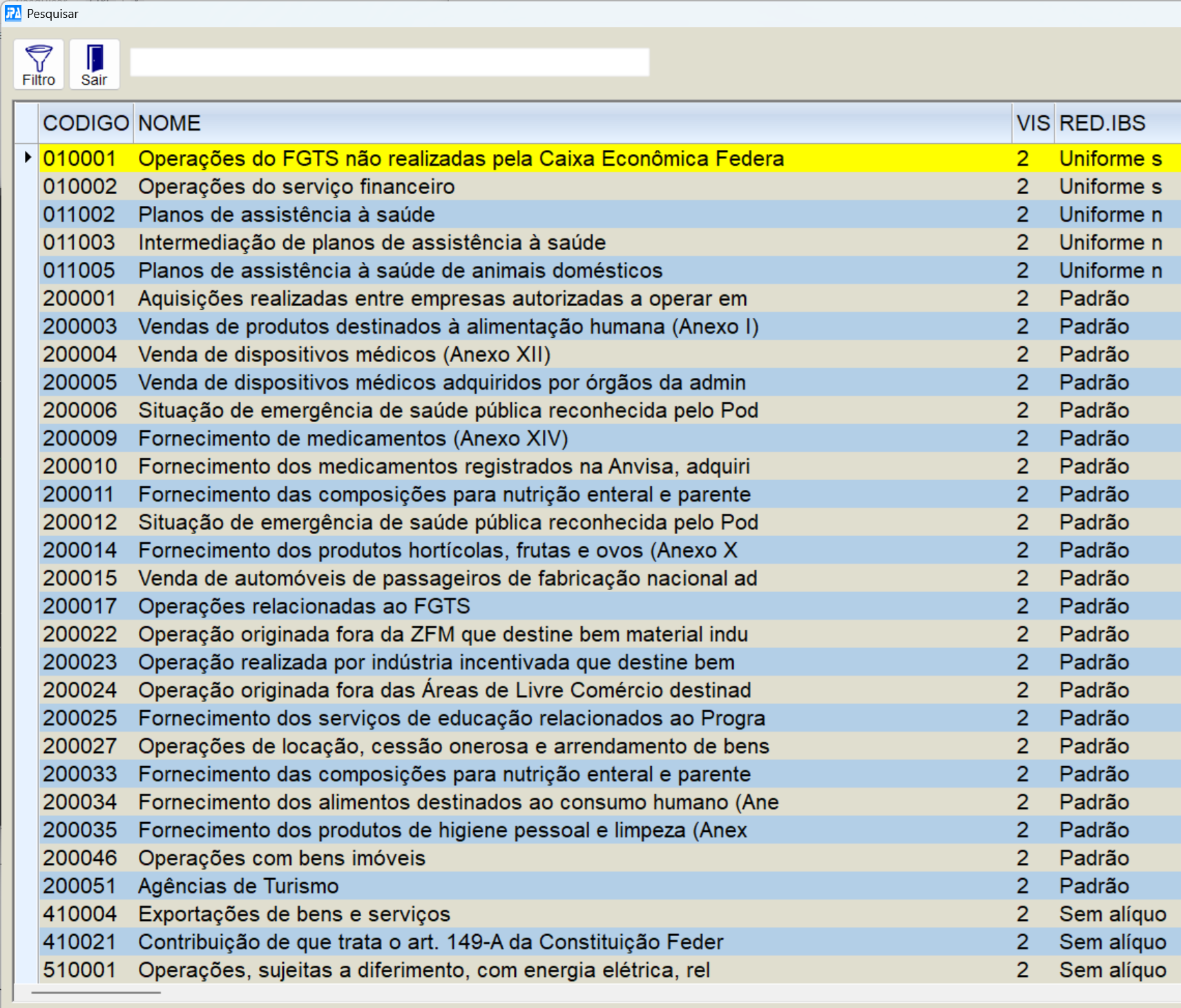This screenshot has width=1181, height=1008.
Task: Select row 200009 Fornecimento de medicamentos
Action: tap(353, 439)
